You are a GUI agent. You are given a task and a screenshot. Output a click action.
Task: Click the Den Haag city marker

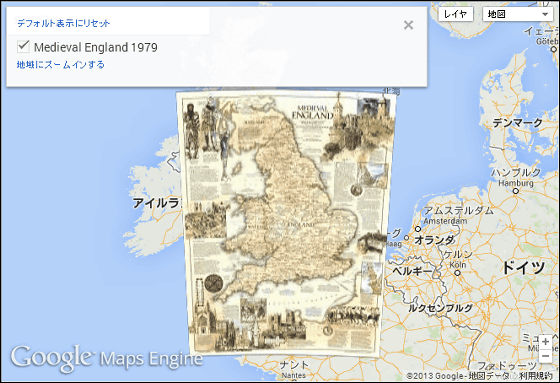coord(406,238)
